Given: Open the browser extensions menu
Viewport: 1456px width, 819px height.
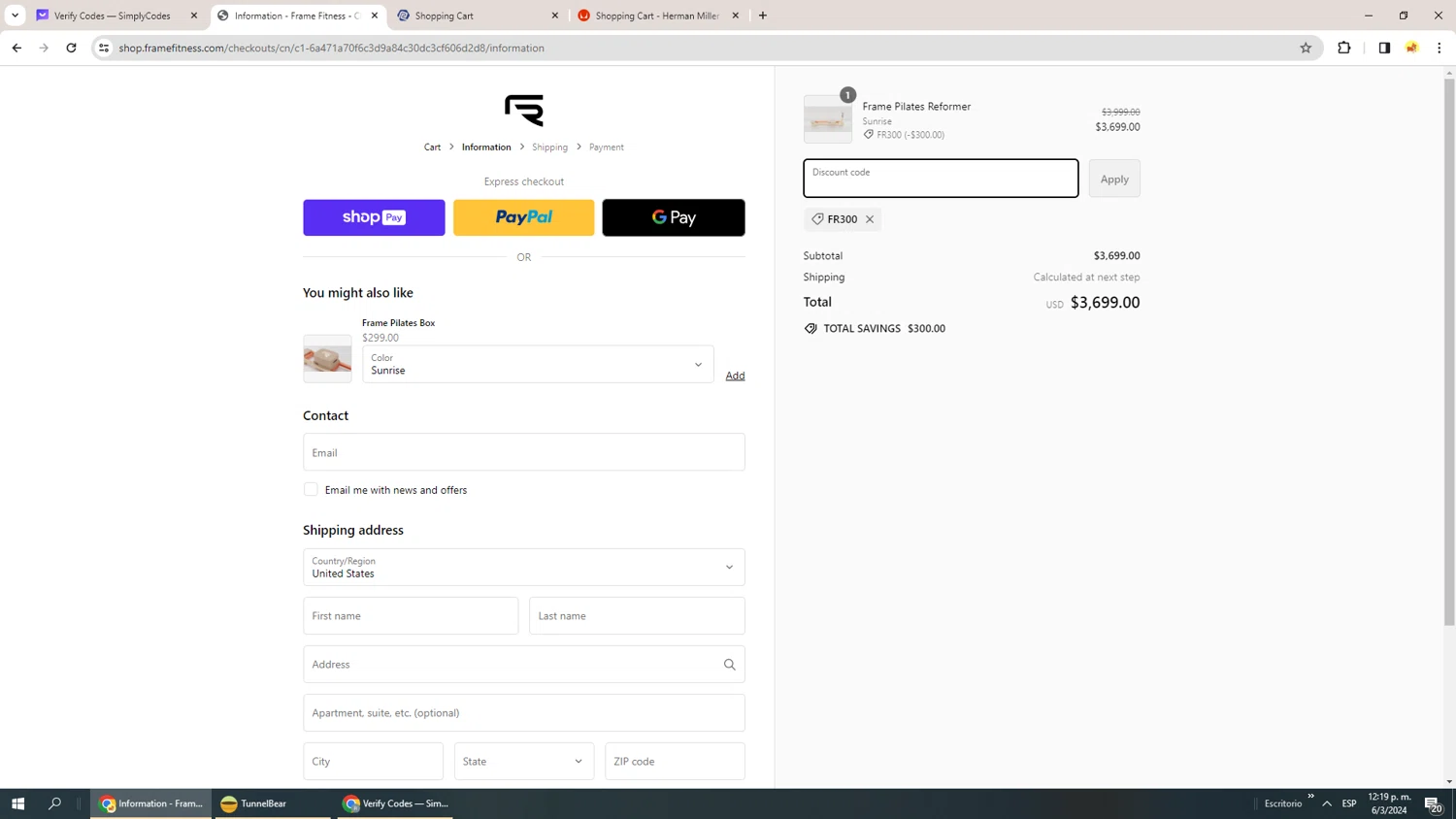Looking at the screenshot, I should [1344, 48].
